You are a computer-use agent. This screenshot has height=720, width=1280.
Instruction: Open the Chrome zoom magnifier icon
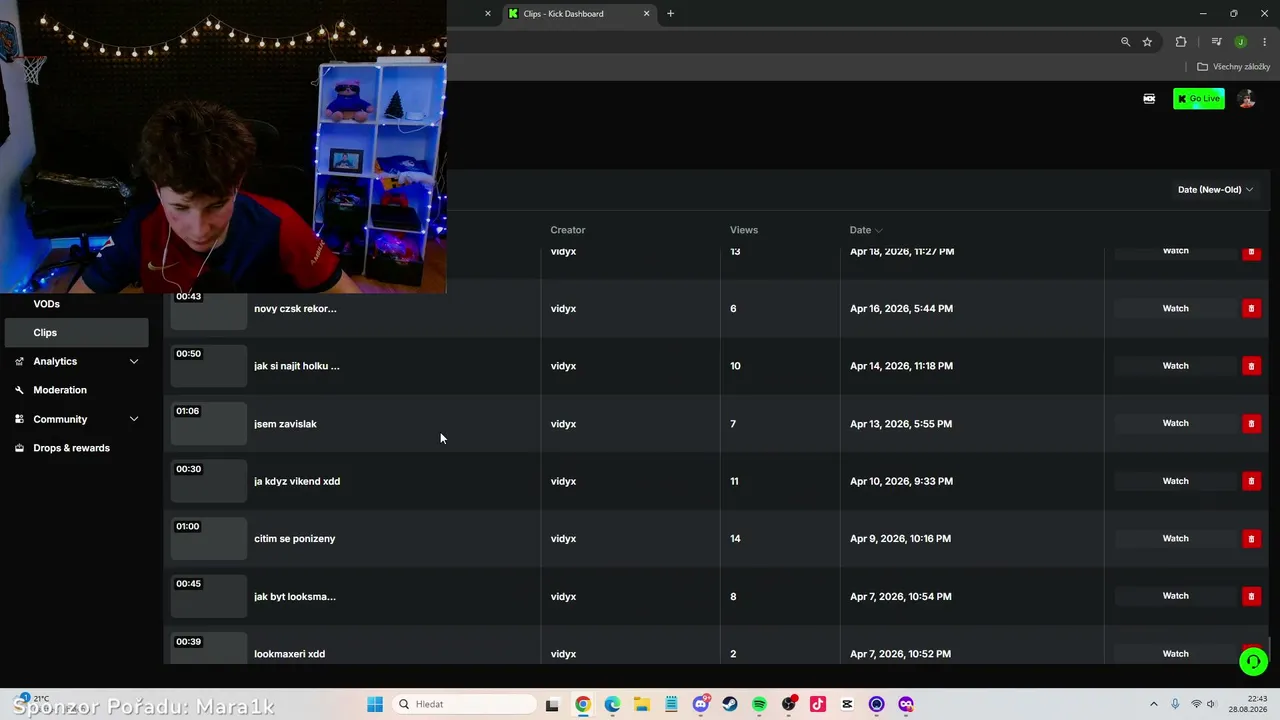tap(1125, 42)
